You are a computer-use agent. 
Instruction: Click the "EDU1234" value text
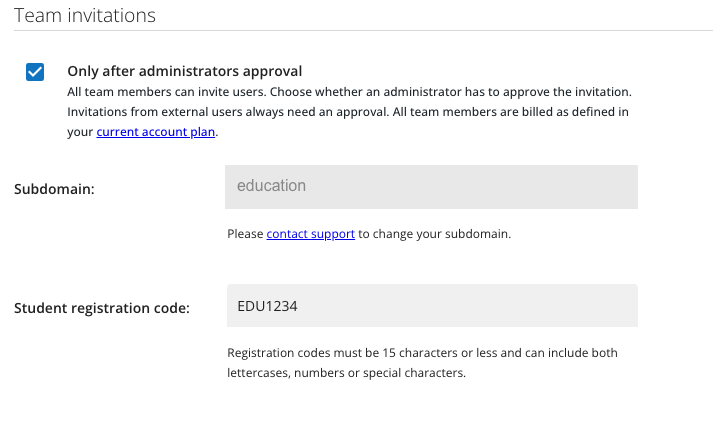point(267,306)
